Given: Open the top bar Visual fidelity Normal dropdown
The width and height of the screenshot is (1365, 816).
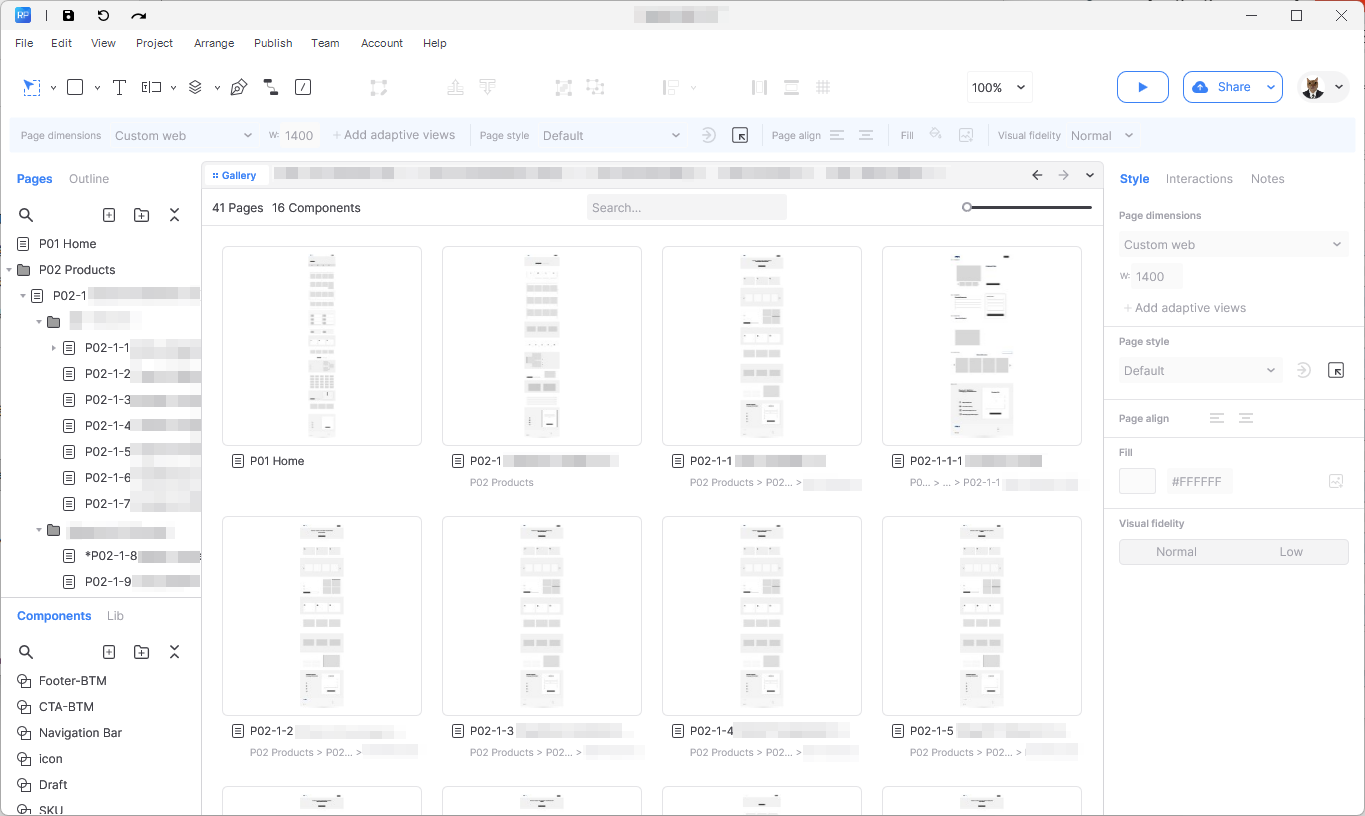Looking at the screenshot, I should 1102,135.
